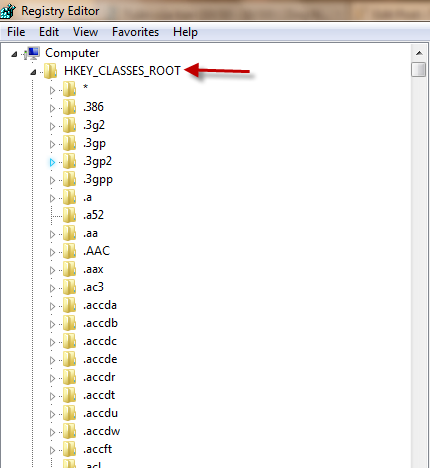Select the .accdb key label
The height and width of the screenshot is (468, 430).
pos(100,323)
